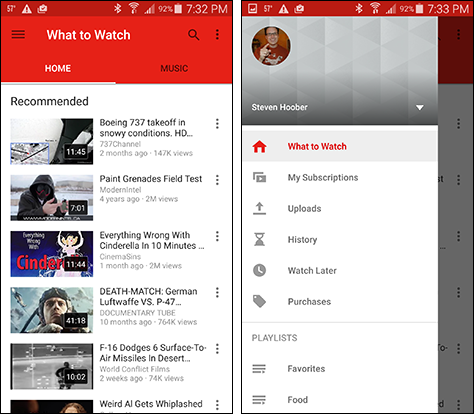Screen dimensions: 474x414
Task: Tap the Uploads arrow icon
Action: [x=259, y=208]
